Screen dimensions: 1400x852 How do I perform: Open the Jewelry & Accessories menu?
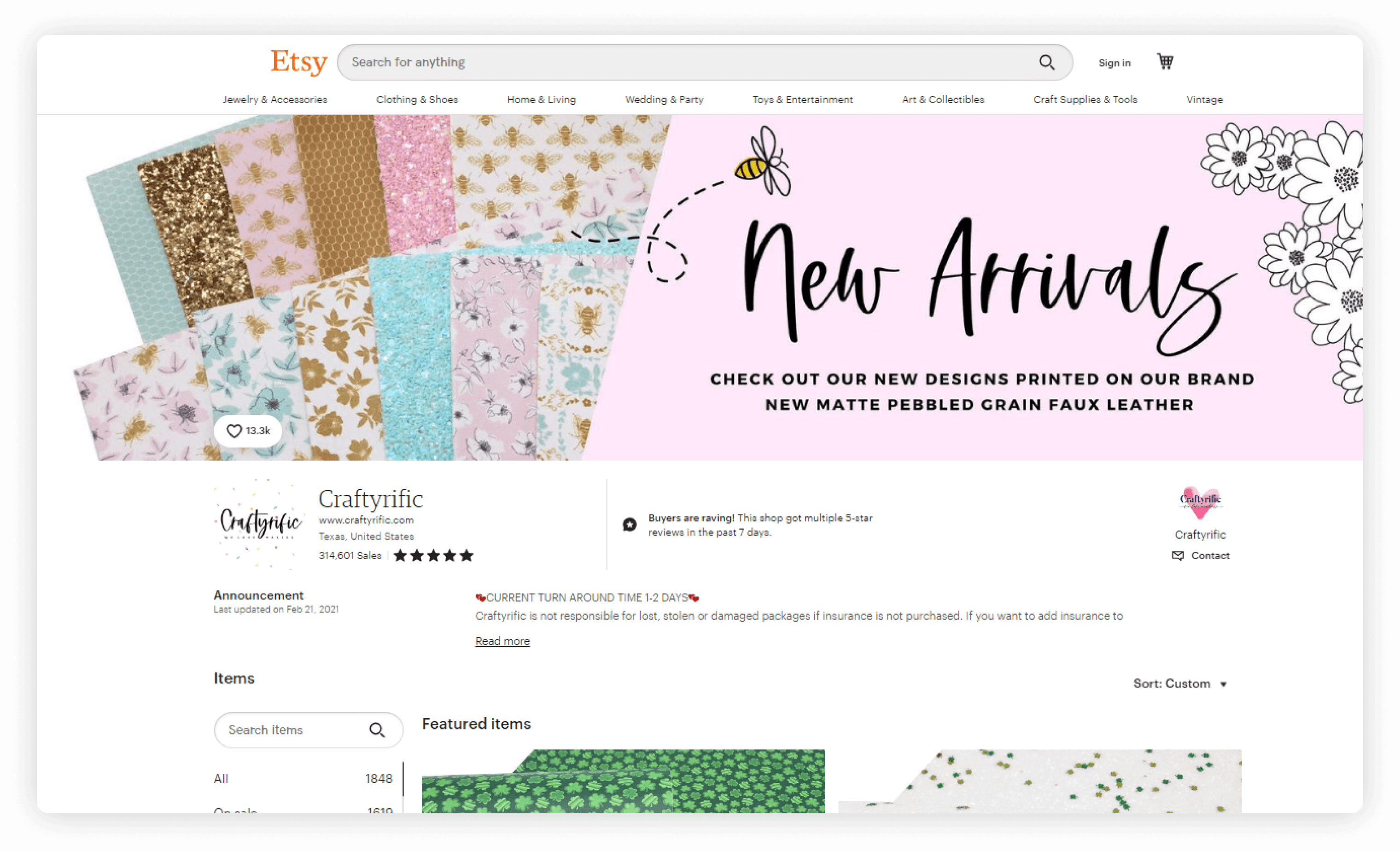click(x=275, y=99)
